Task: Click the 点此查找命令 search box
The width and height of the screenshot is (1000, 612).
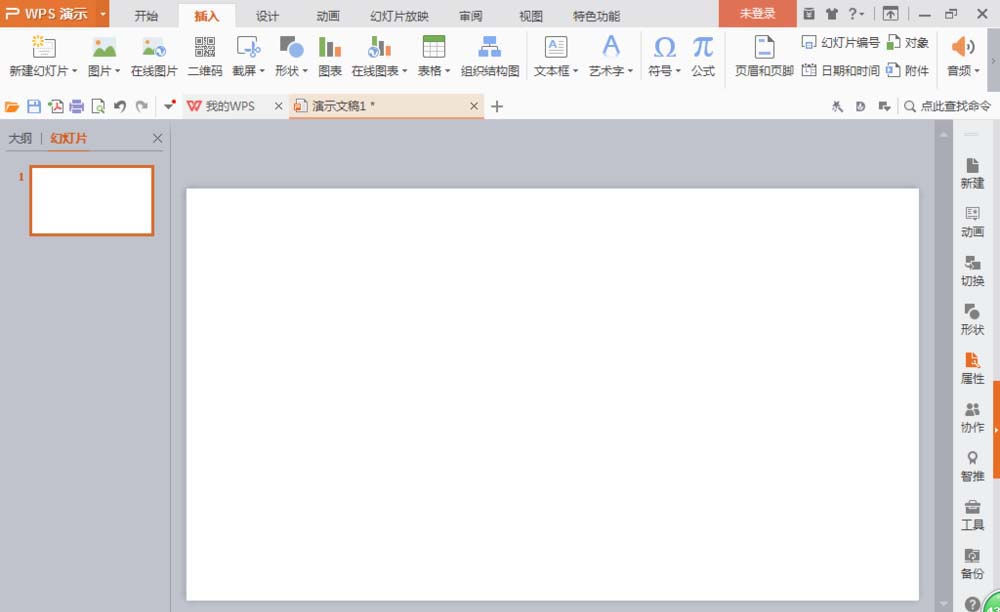Action: [948, 106]
